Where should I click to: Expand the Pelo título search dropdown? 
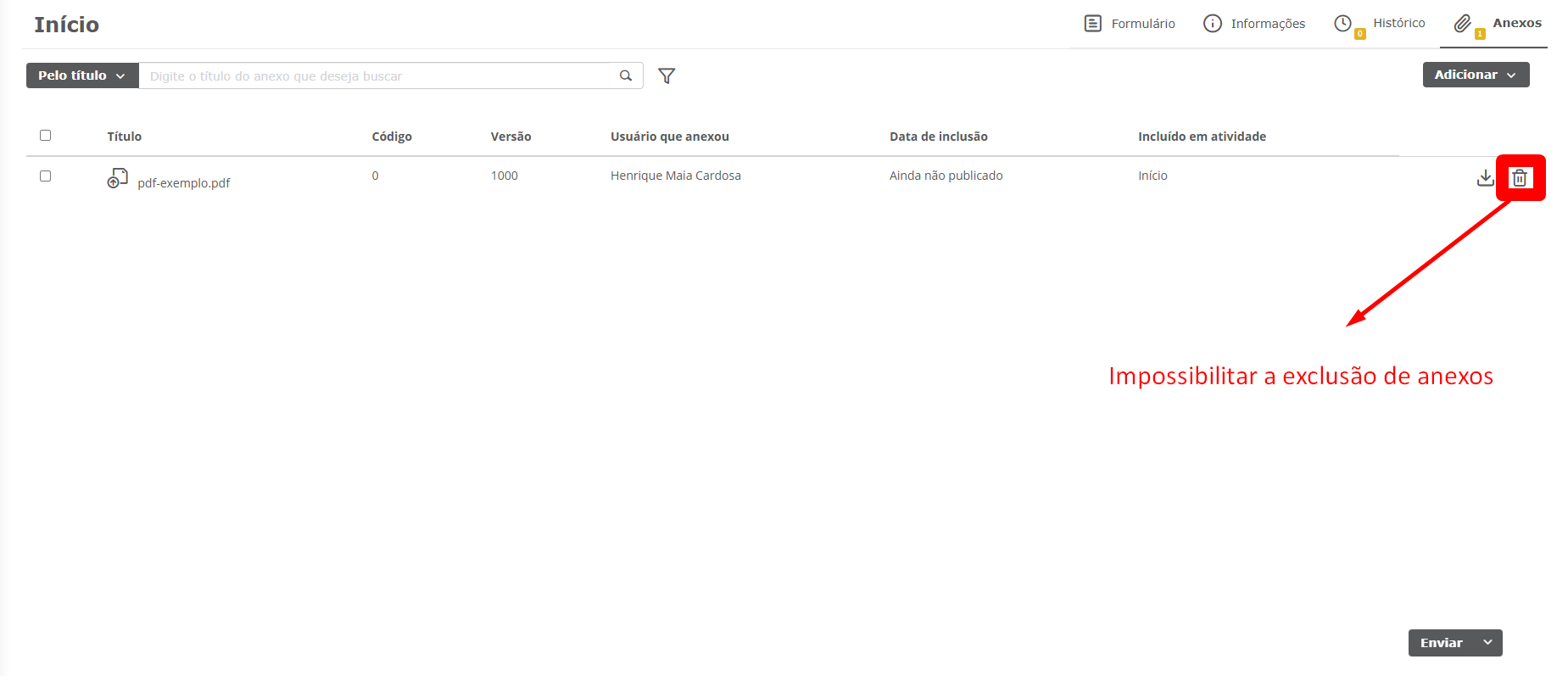pyautogui.click(x=82, y=75)
